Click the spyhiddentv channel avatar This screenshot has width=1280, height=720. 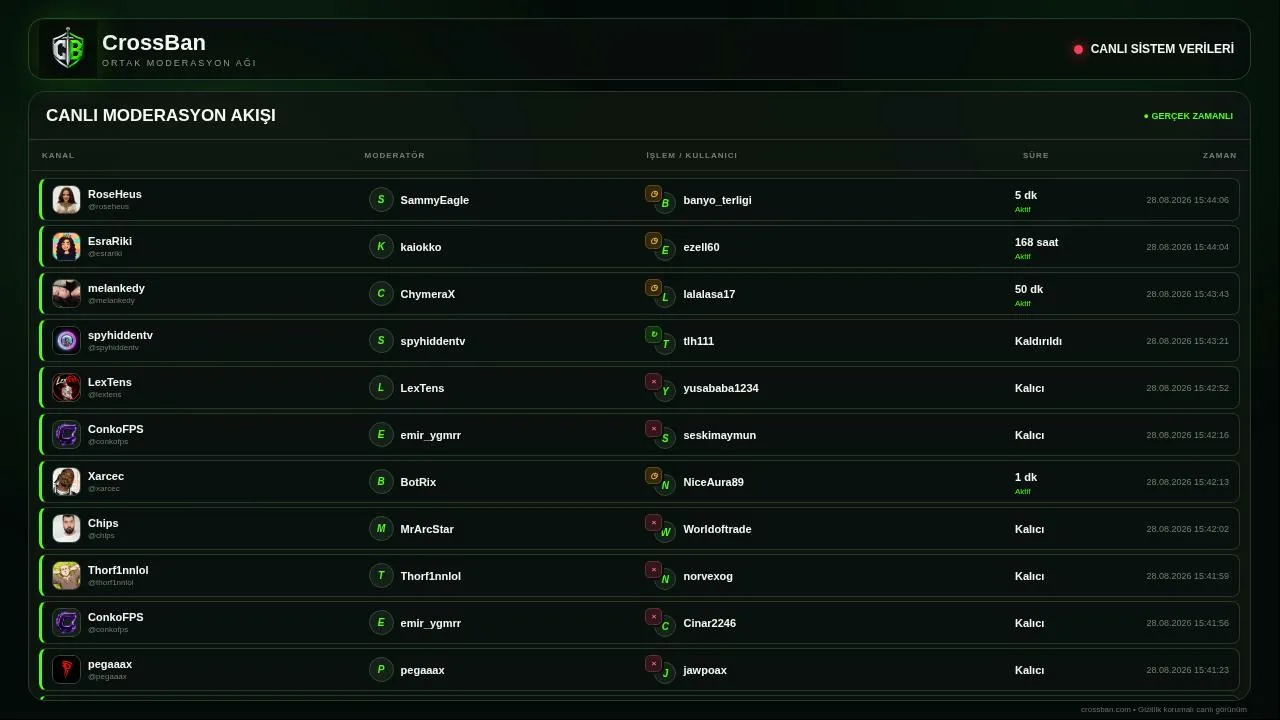(67, 341)
